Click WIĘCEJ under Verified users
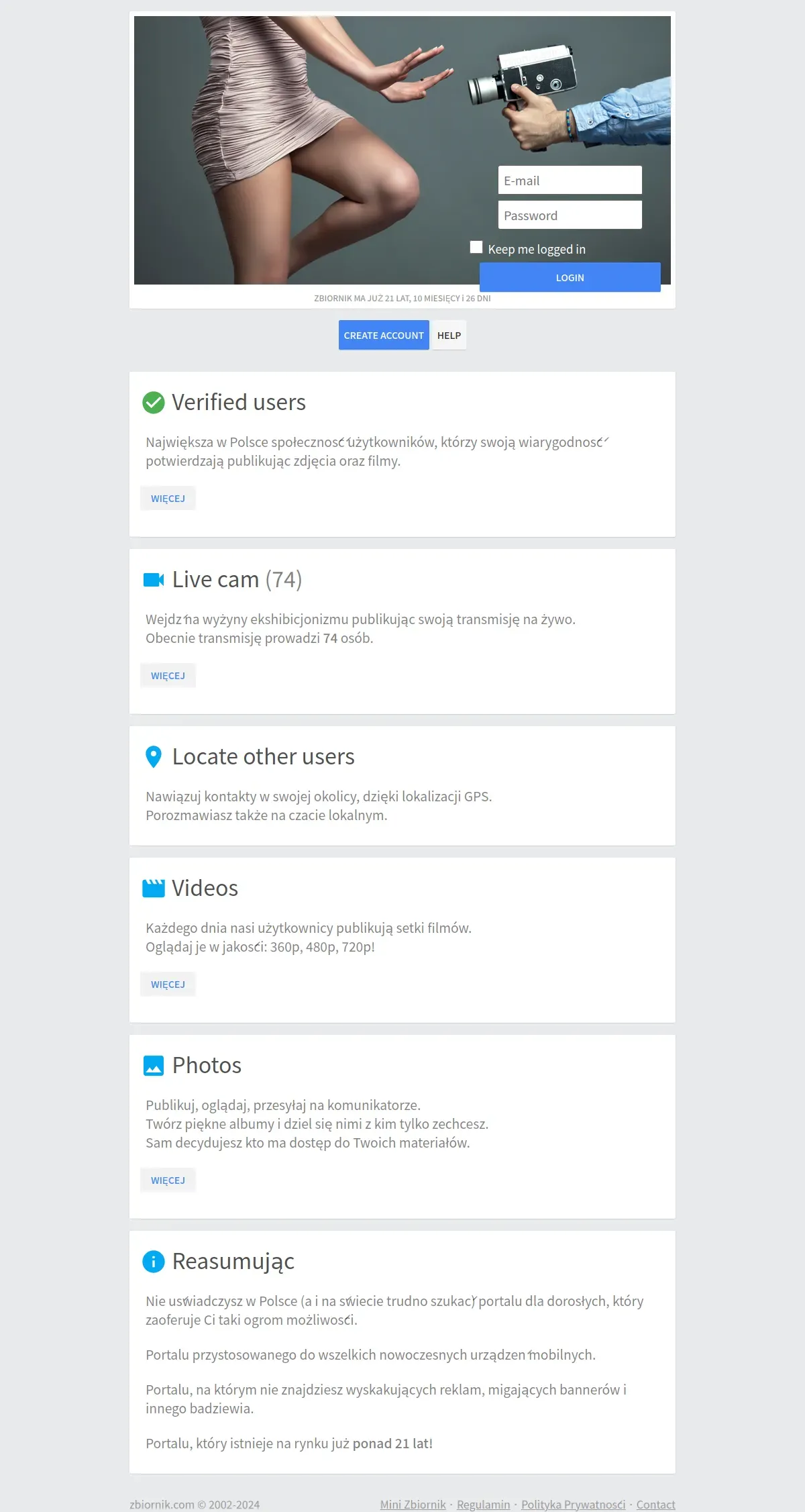Screen dimensions: 805x1512 click(168, 499)
